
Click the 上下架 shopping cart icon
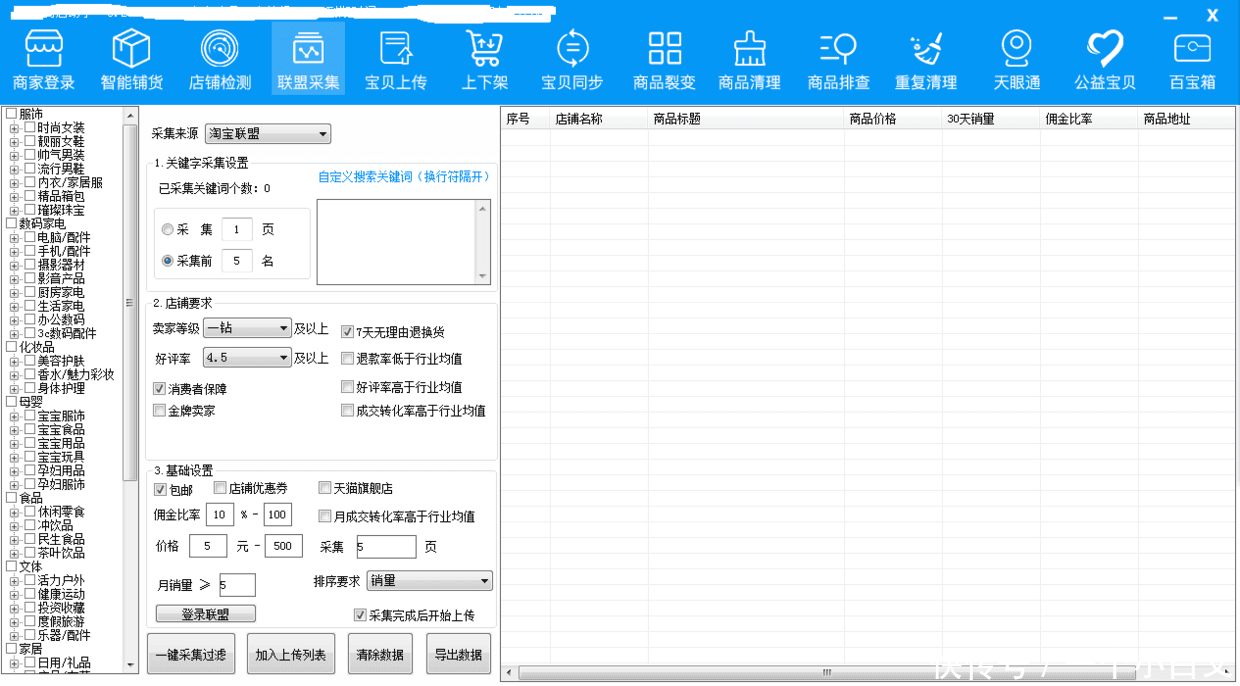pos(484,49)
